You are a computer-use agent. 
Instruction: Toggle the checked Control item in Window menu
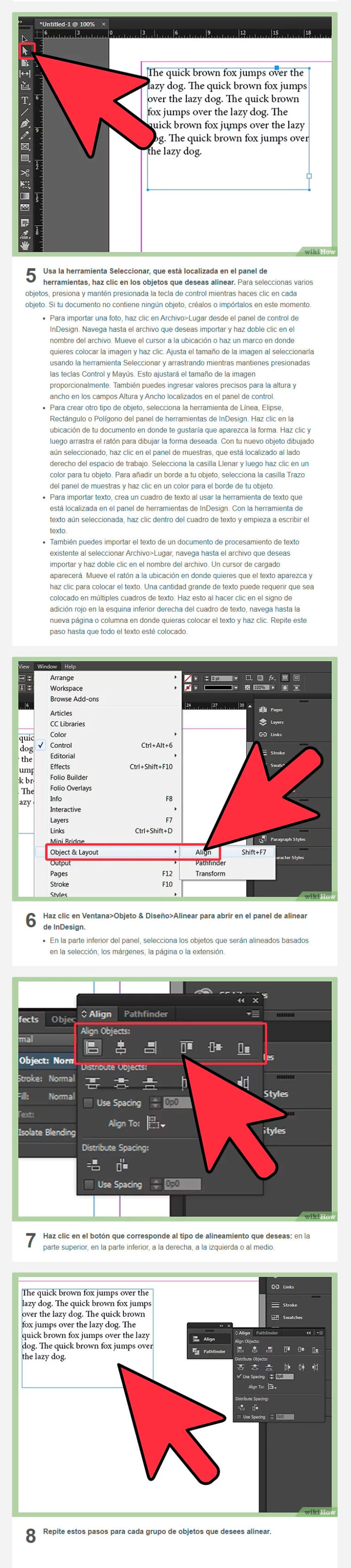point(108,745)
